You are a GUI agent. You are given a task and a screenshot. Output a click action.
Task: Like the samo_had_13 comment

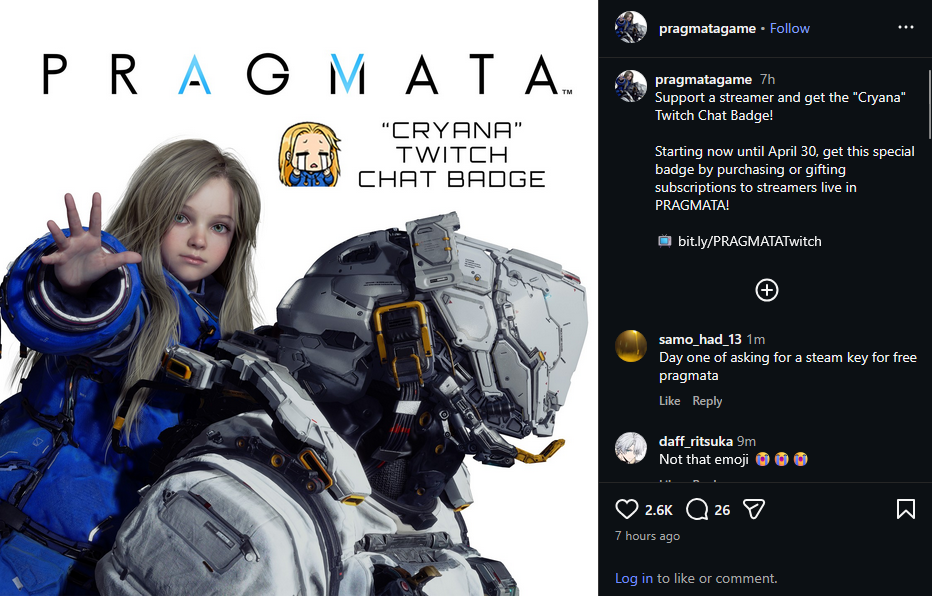click(x=669, y=401)
